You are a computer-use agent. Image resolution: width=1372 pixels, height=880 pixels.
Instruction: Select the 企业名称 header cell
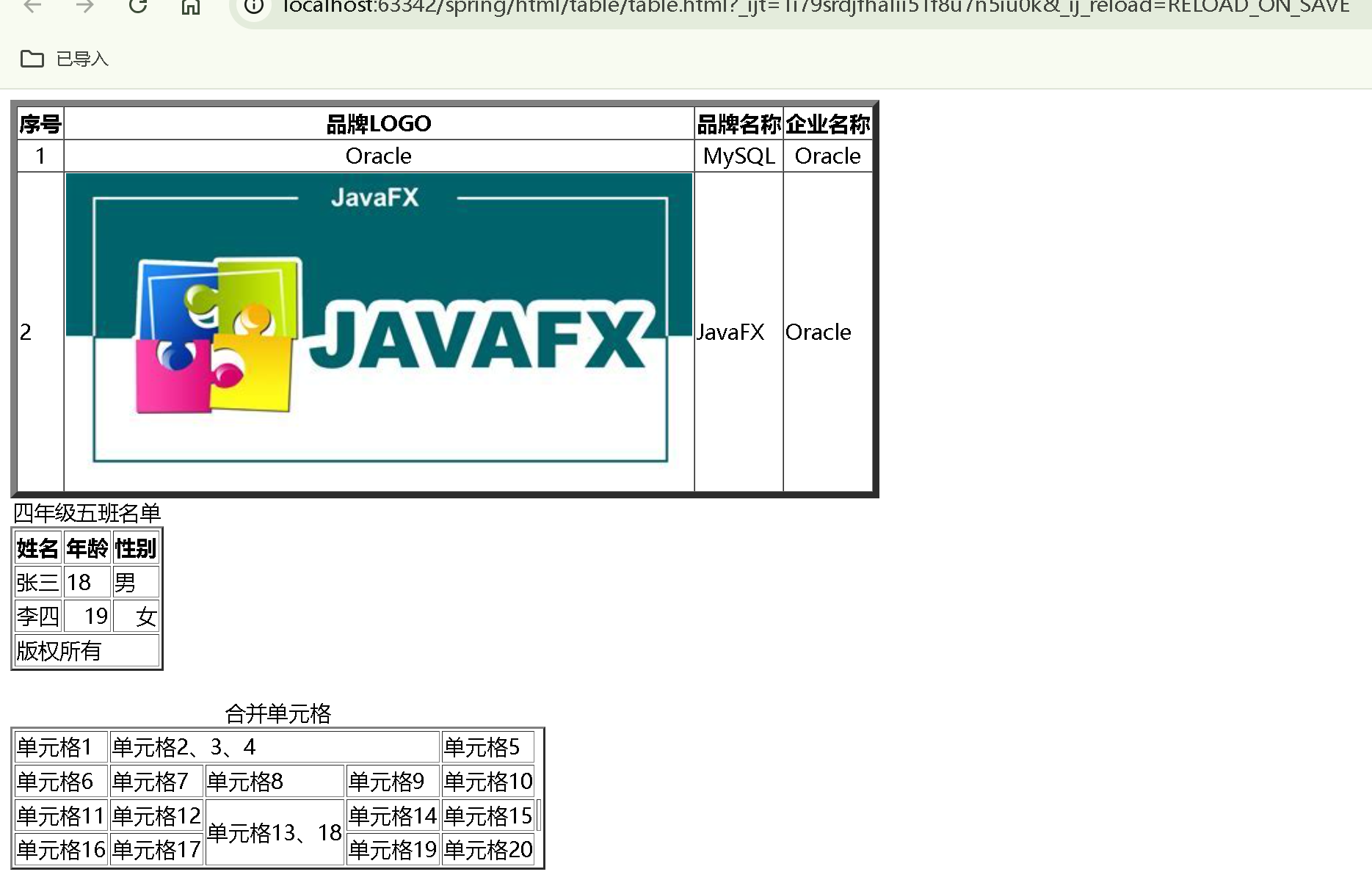click(x=827, y=124)
